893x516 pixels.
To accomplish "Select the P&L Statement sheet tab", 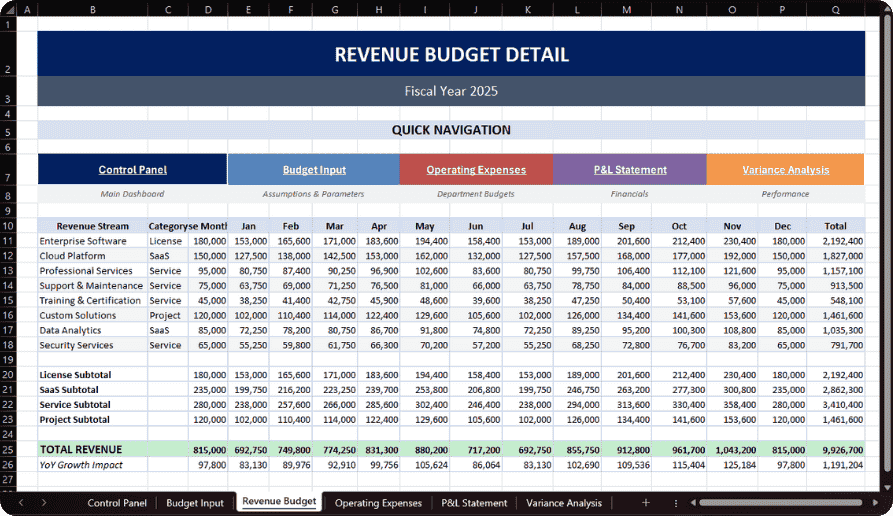I will pos(474,503).
